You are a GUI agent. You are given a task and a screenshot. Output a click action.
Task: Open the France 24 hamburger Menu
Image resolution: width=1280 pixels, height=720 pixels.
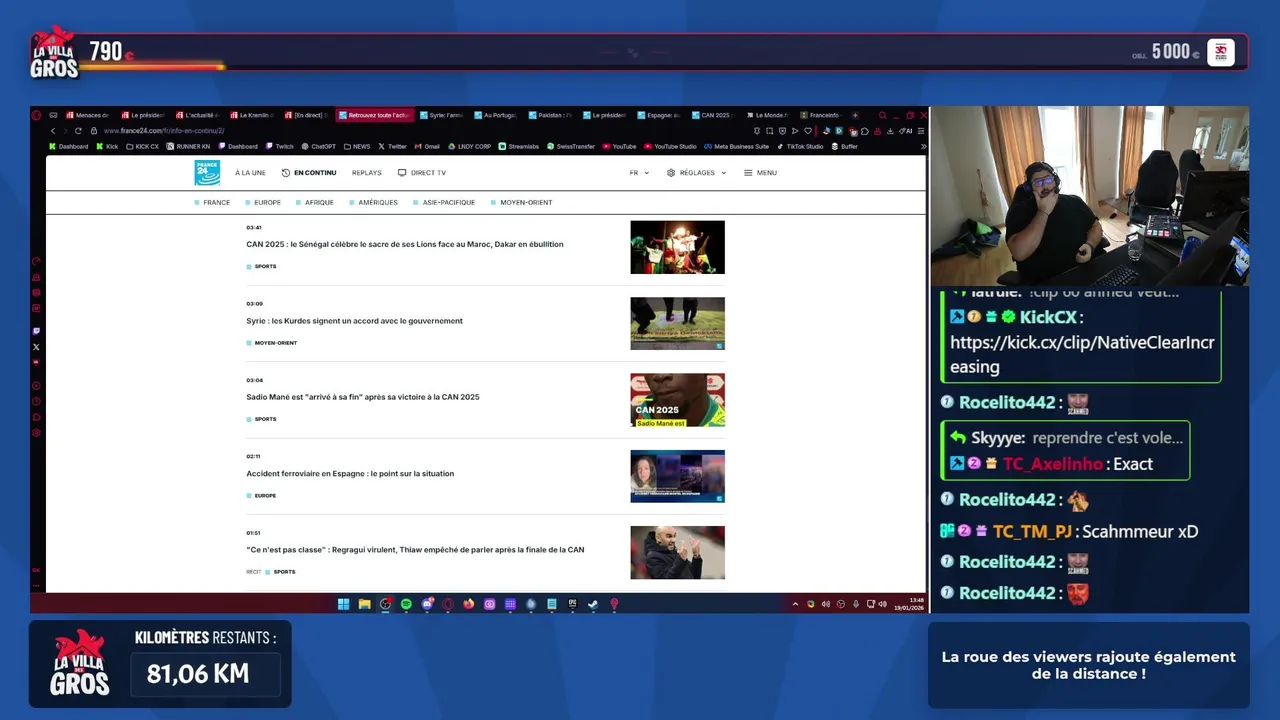760,173
